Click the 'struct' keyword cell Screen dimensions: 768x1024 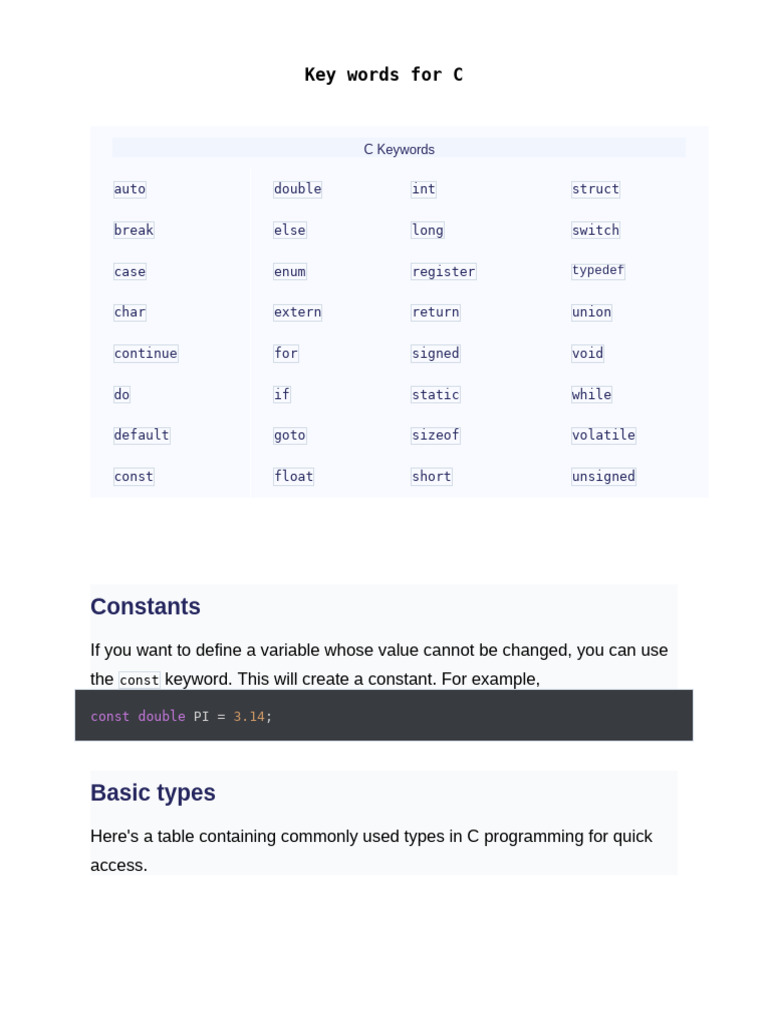pyautogui.click(x=595, y=189)
